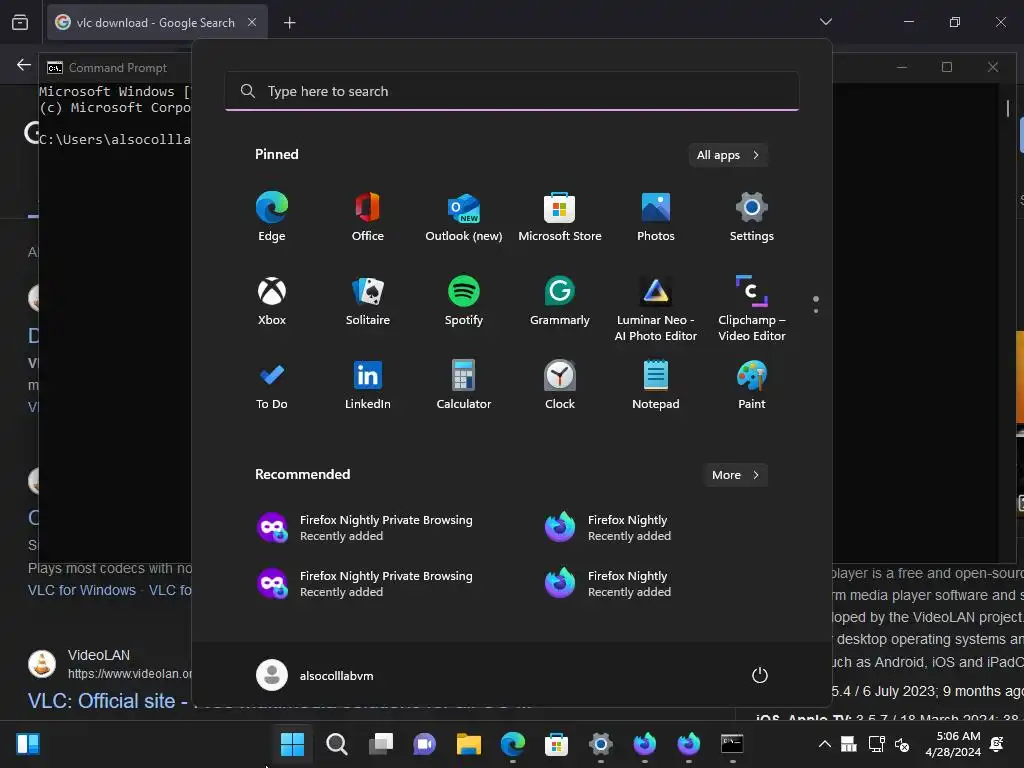Click the Windows Start button on taskbar

(292, 744)
